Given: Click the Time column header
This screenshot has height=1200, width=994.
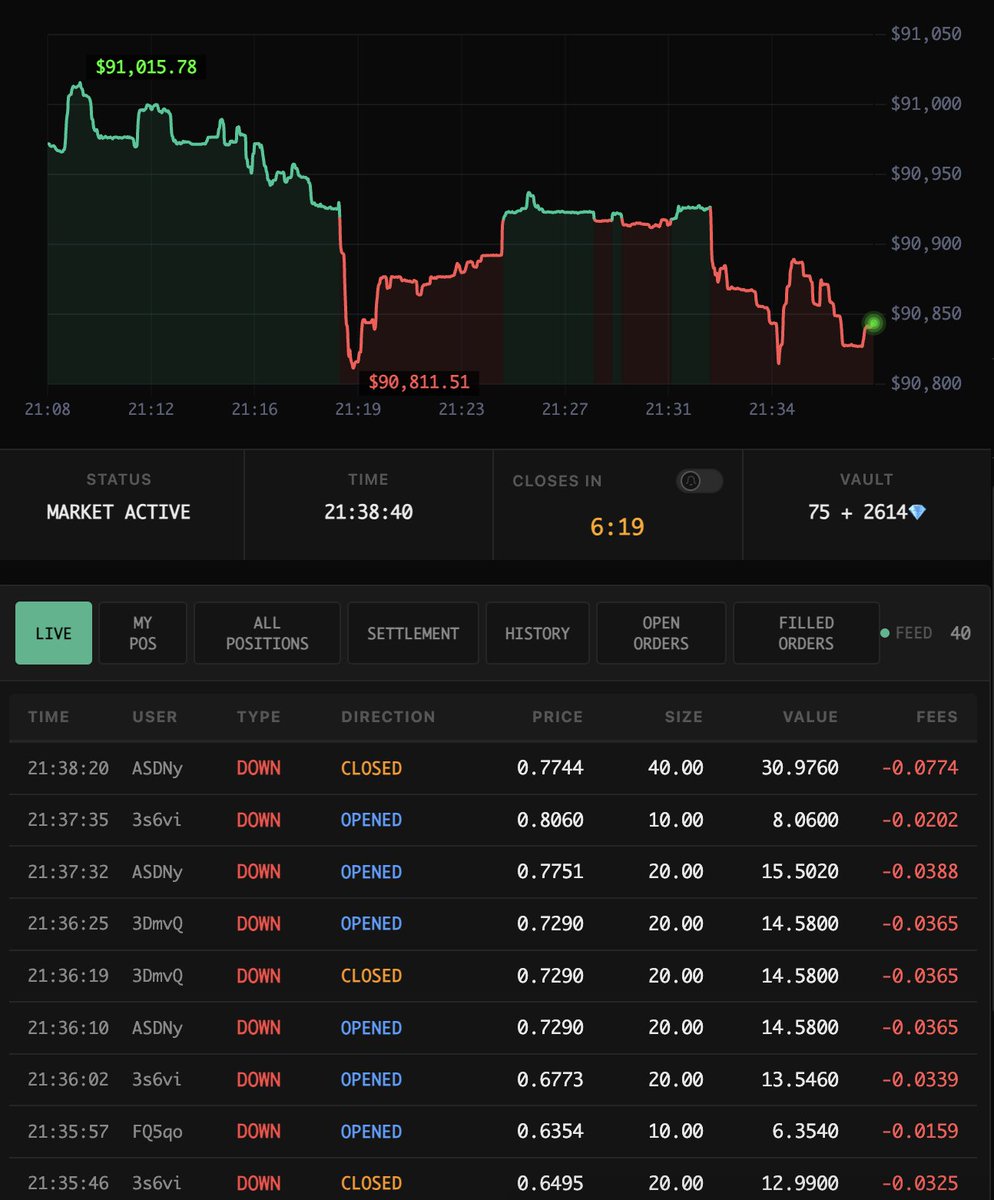Looking at the screenshot, I should [49, 717].
